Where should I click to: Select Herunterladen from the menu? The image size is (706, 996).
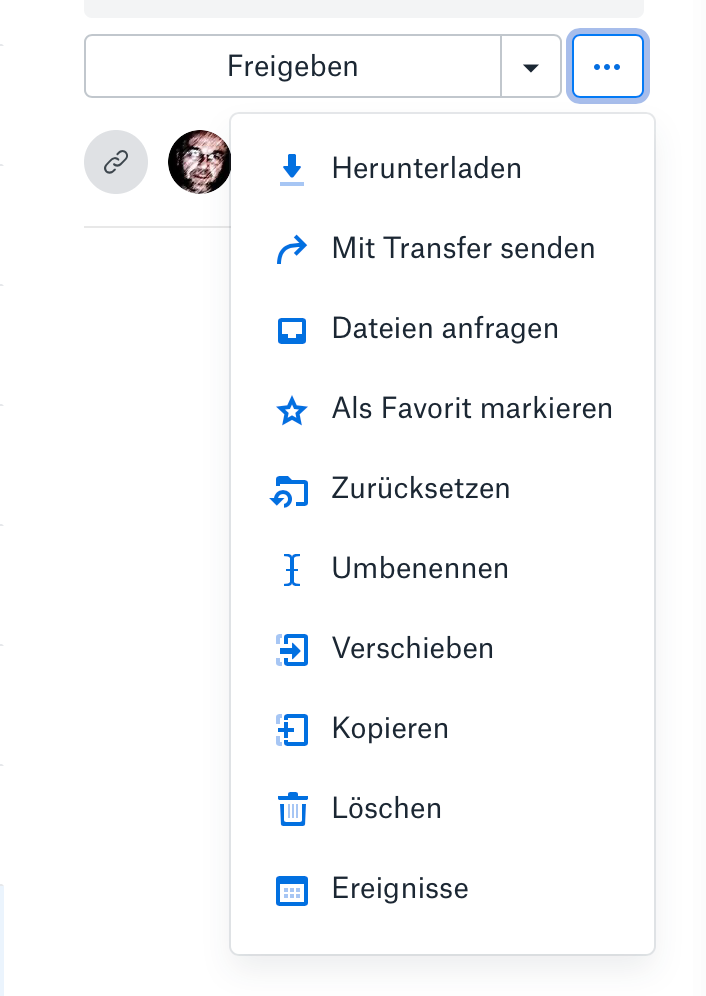pos(427,168)
